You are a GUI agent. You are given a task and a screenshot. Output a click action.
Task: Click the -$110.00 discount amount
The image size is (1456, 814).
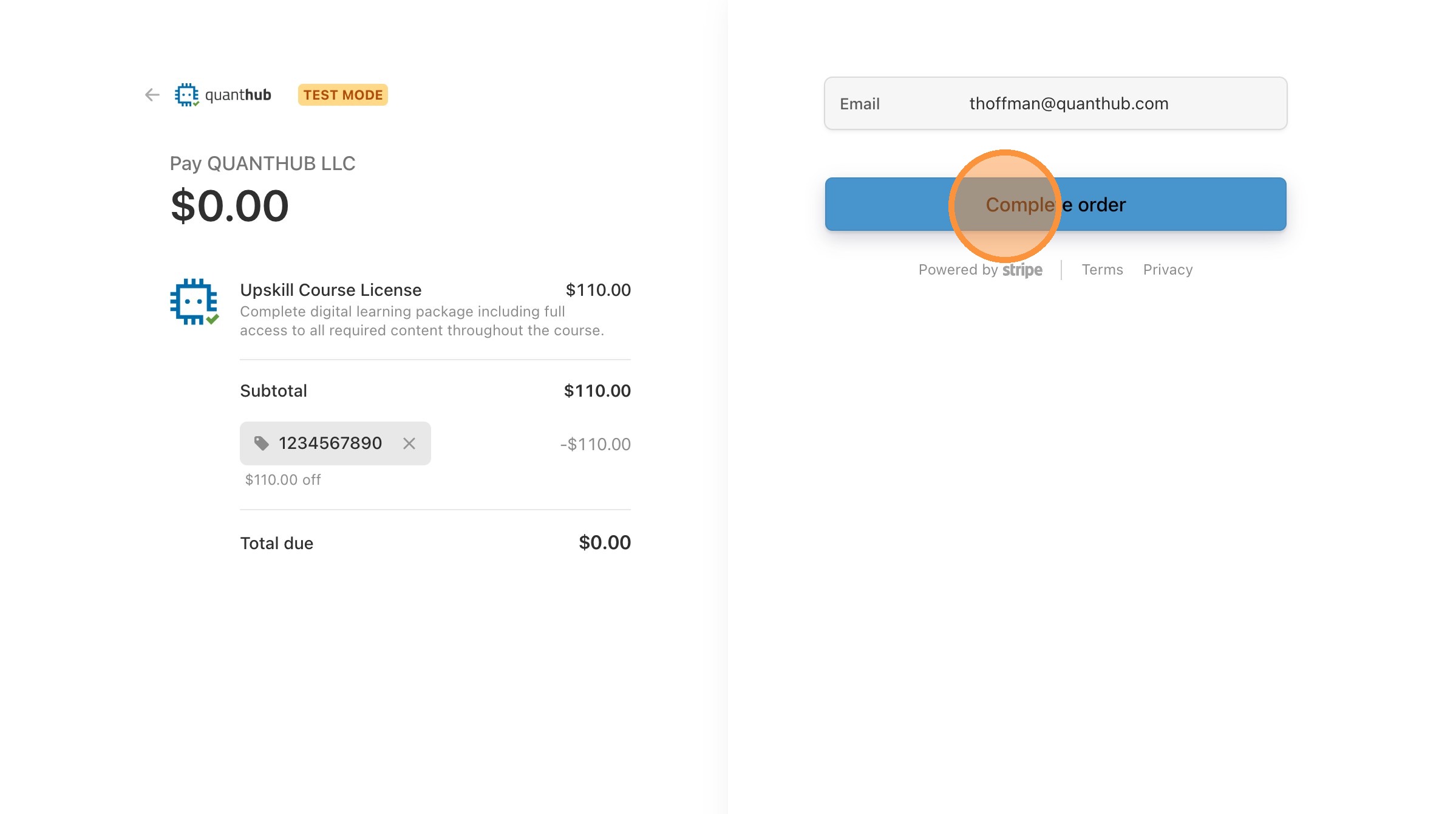[x=595, y=444]
